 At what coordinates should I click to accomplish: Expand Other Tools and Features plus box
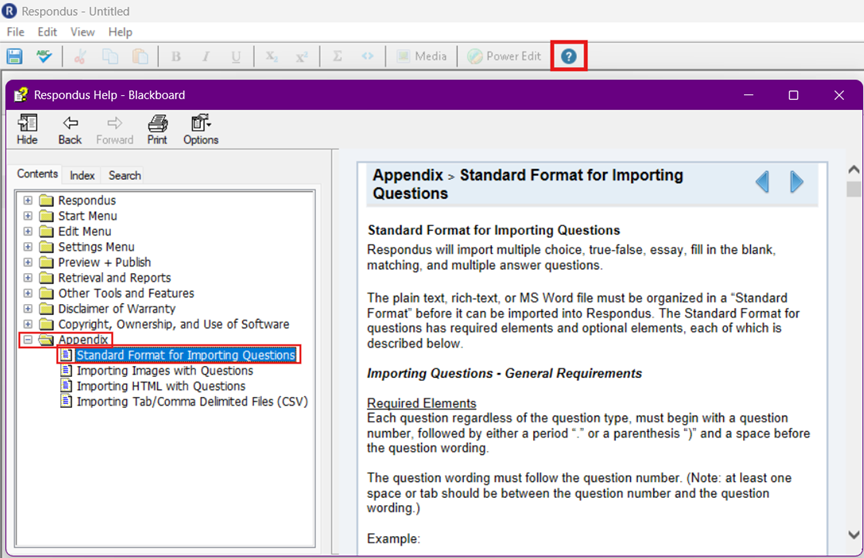click(x=28, y=293)
